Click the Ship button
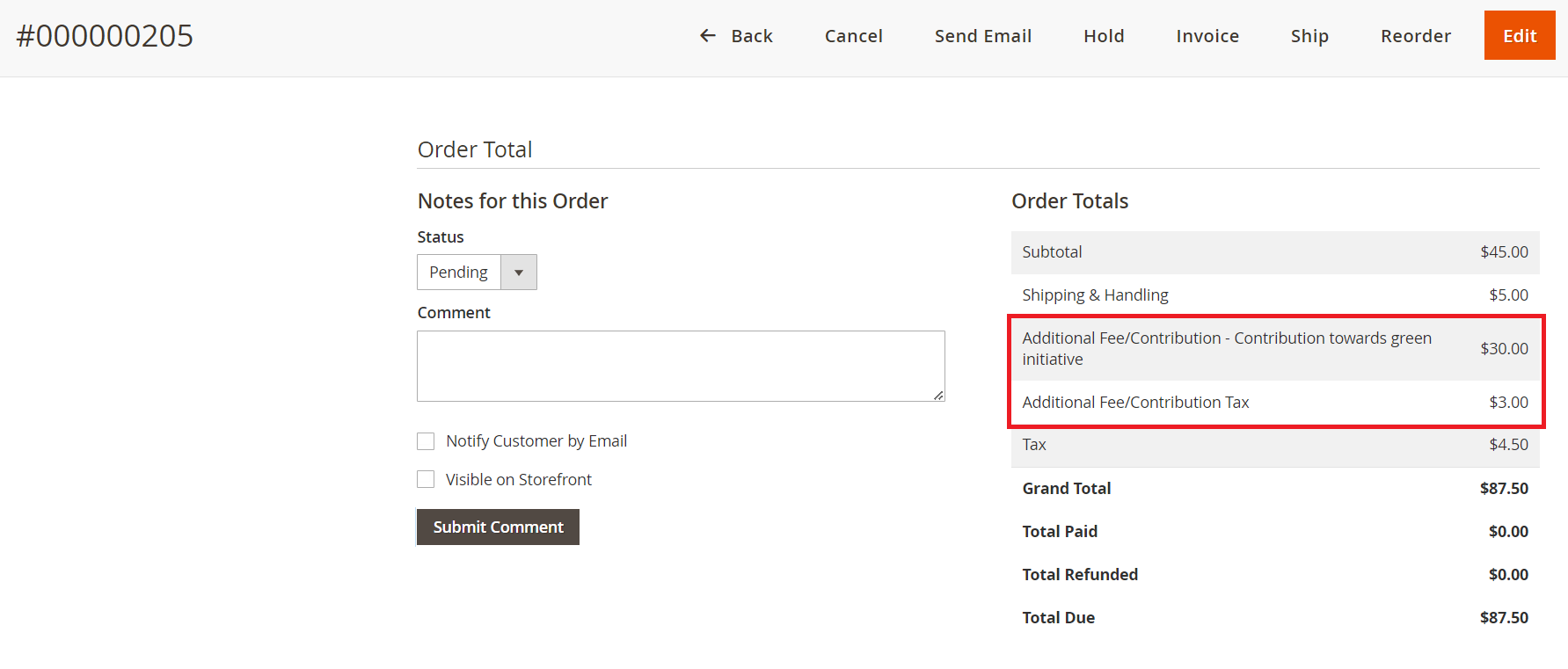Screen dimensions: 1568x669 point(1309,36)
